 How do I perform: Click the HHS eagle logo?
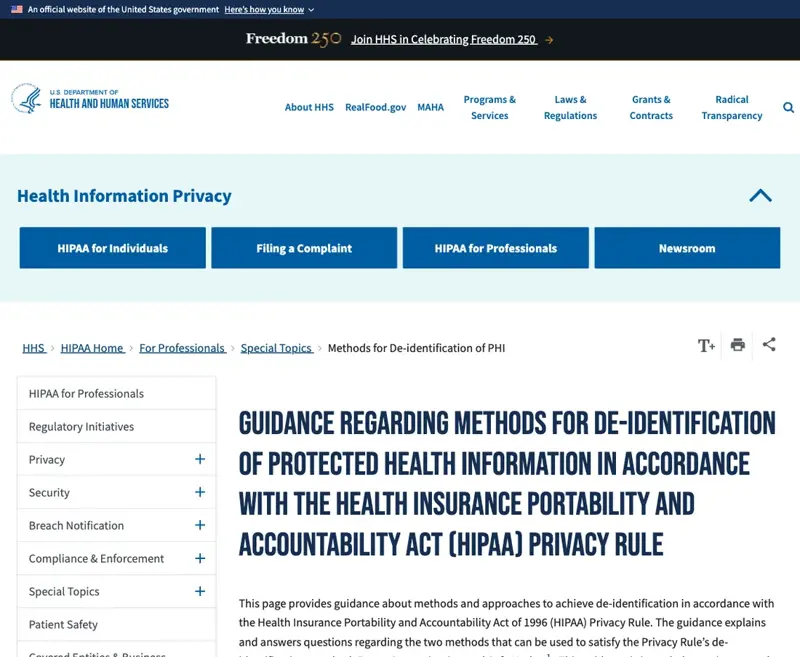(x=27, y=98)
